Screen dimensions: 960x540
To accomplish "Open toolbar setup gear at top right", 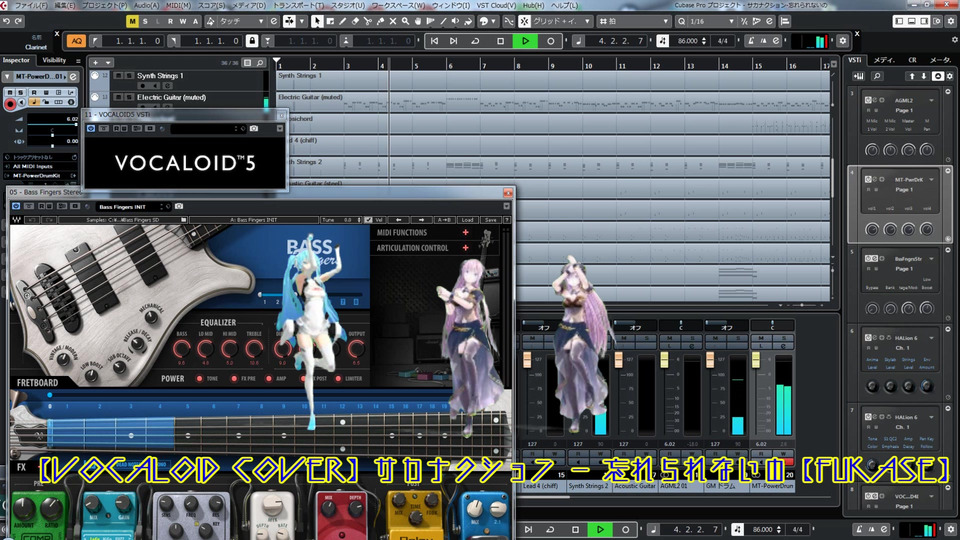I will [951, 21].
